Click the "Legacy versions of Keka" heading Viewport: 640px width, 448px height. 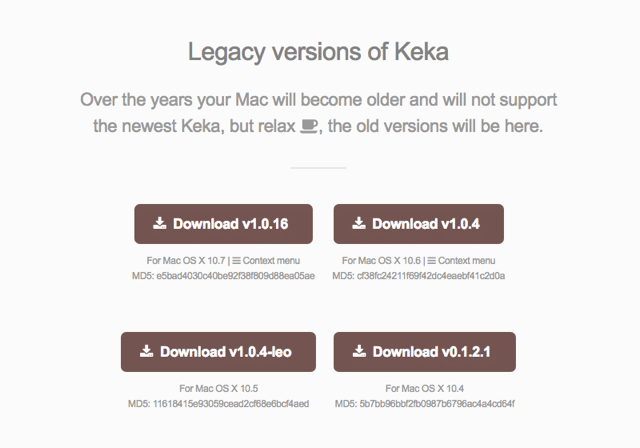click(x=319, y=52)
